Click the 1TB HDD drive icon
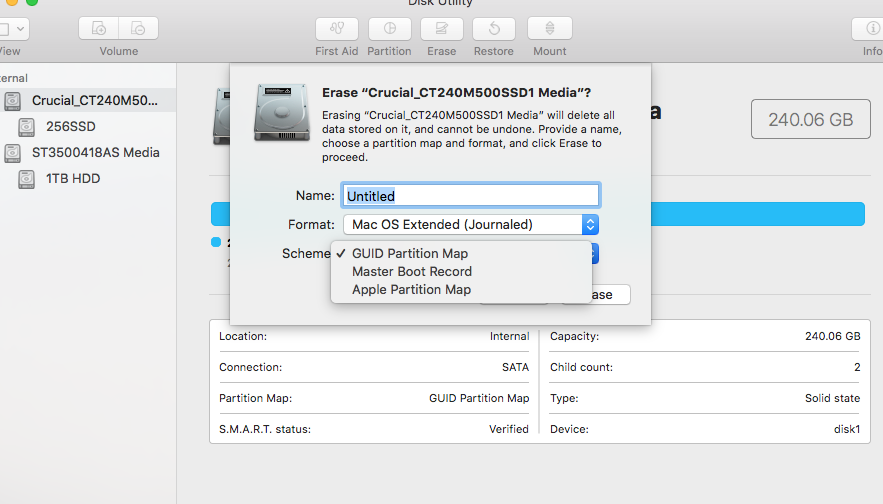883x504 pixels. click(x=26, y=179)
